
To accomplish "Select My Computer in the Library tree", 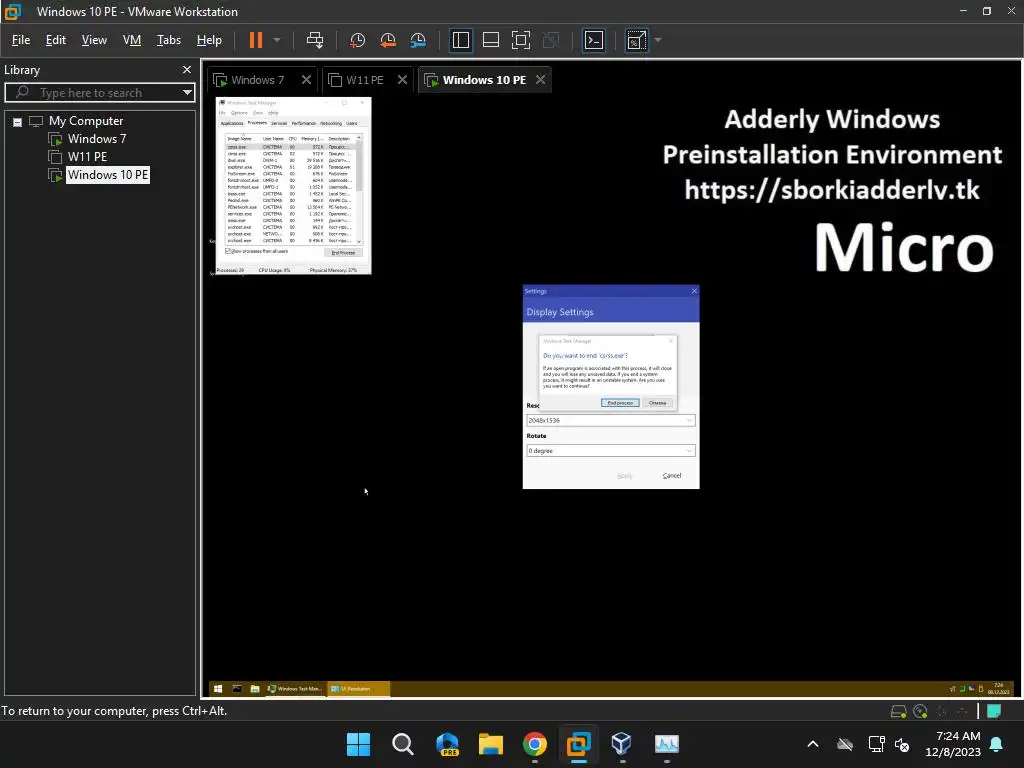I will tap(86, 121).
